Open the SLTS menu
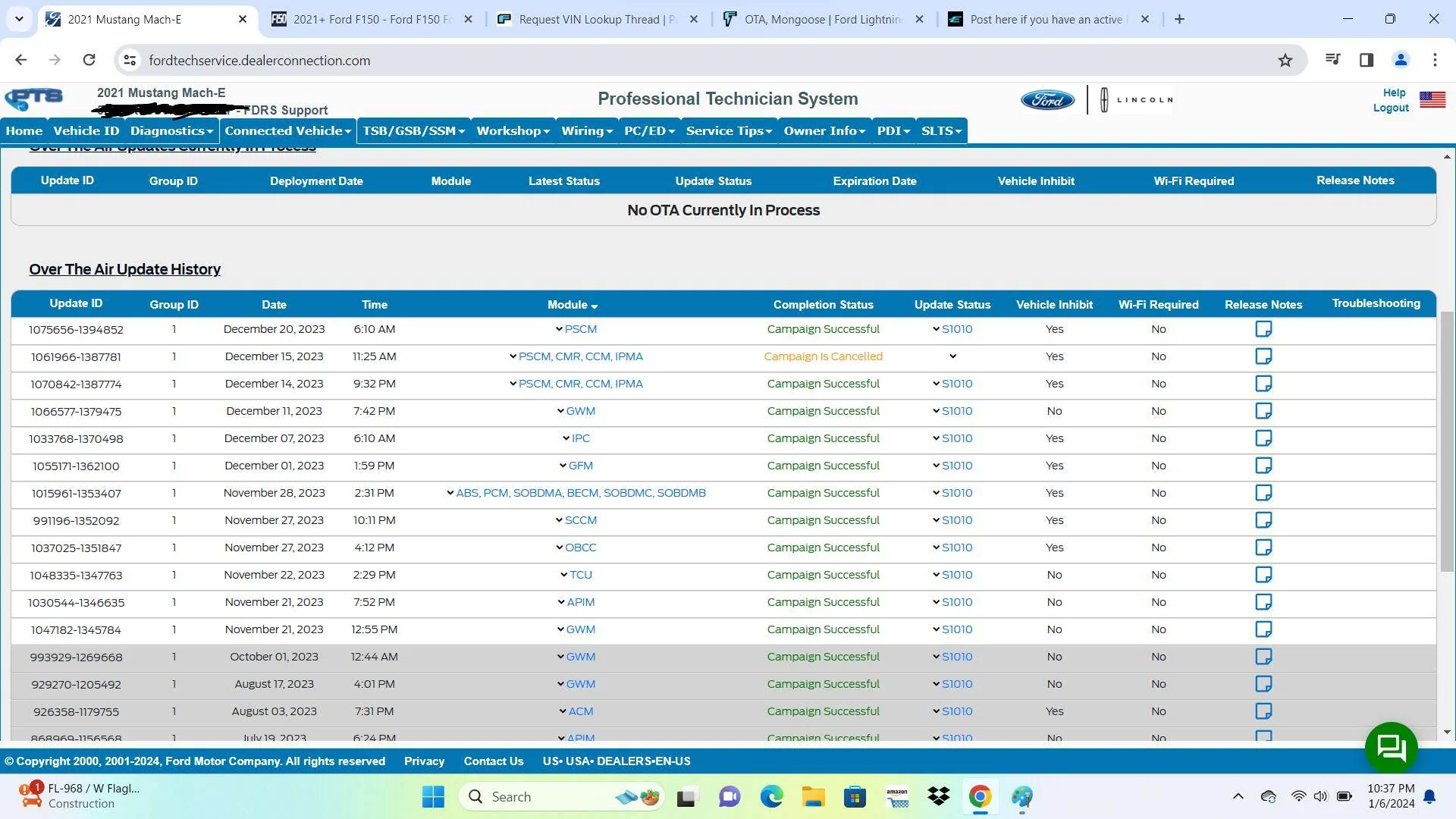The width and height of the screenshot is (1456, 819). coord(941,131)
